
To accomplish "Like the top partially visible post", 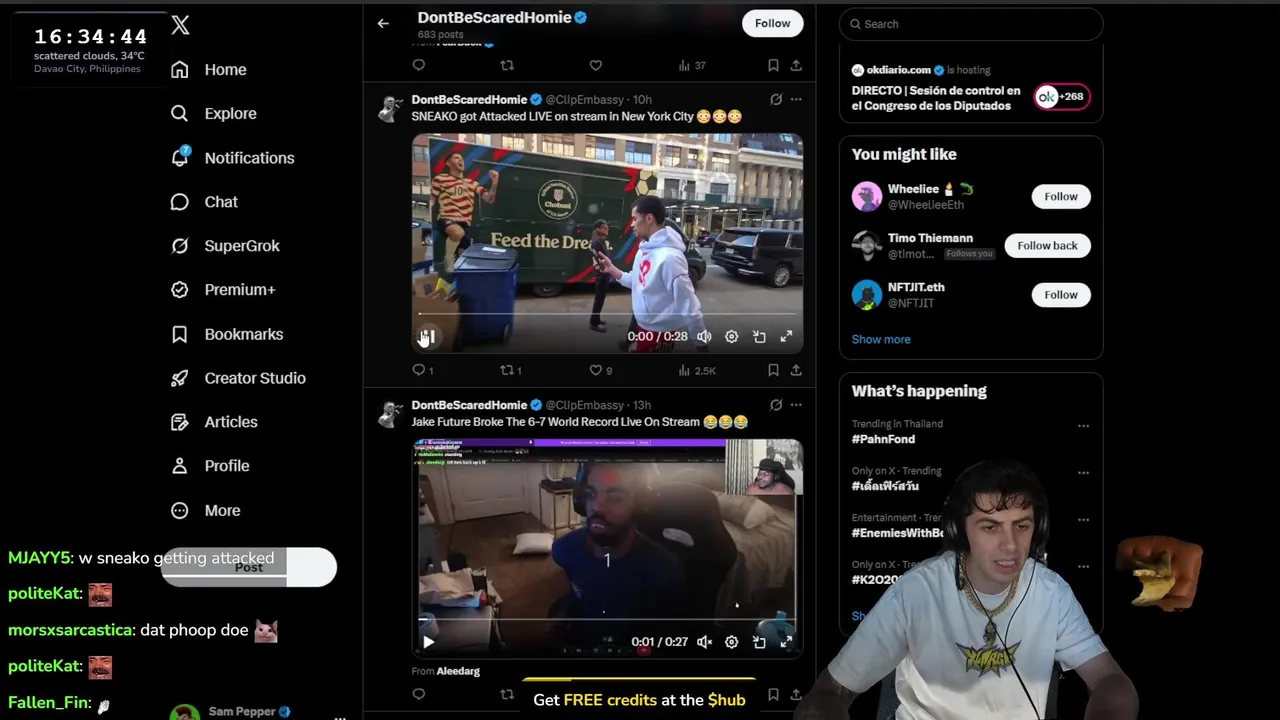I will click(596, 65).
